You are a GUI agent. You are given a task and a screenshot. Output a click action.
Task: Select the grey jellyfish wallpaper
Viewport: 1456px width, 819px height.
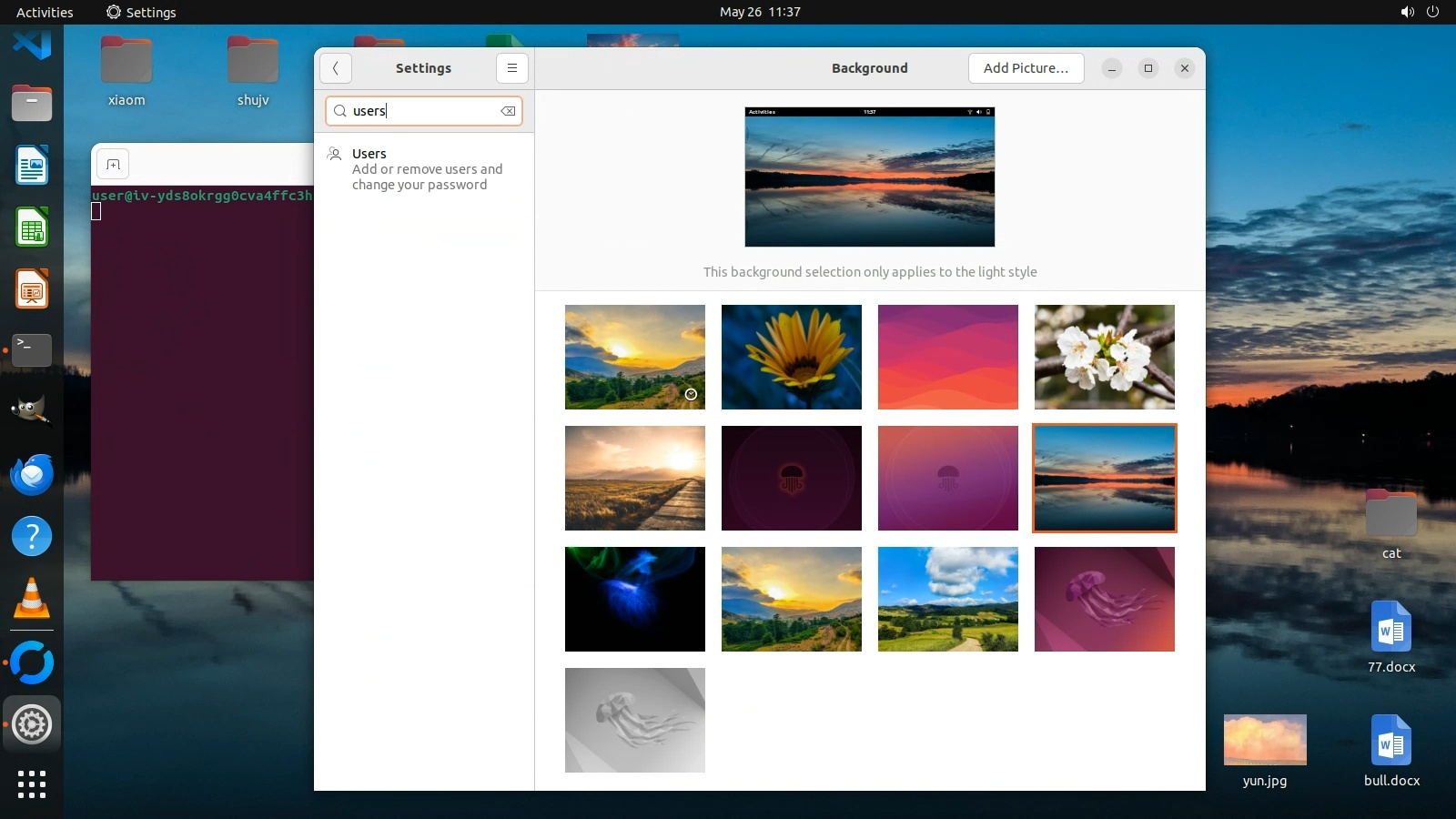[x=634, y=720]
